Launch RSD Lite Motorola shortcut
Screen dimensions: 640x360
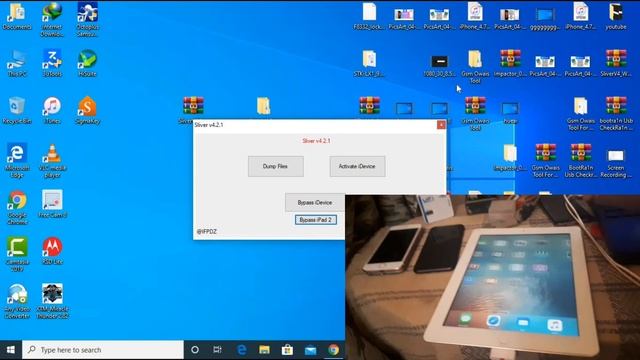tap(52, 251)
